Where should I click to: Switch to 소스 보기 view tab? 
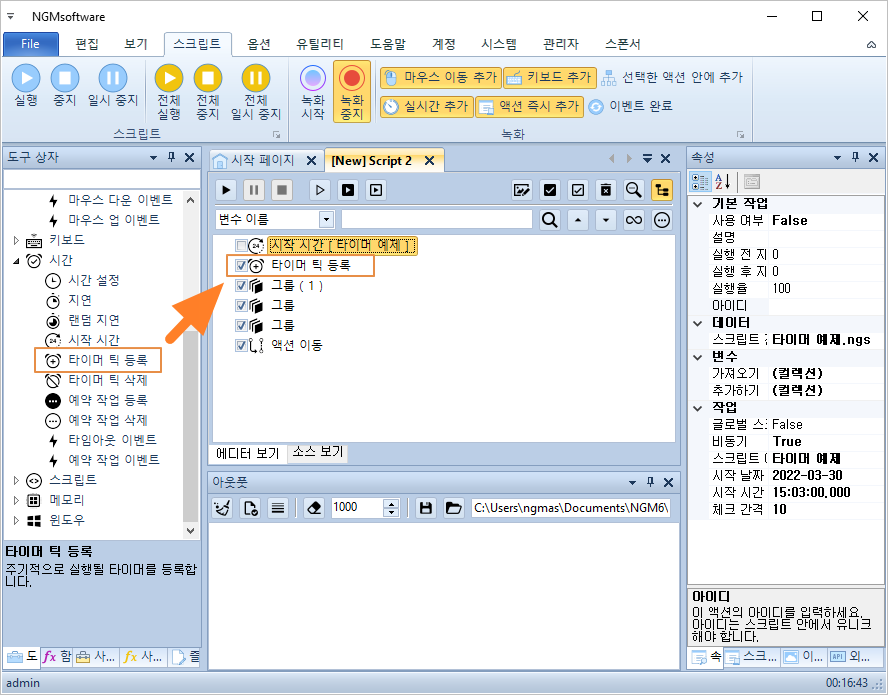[317, 451]
